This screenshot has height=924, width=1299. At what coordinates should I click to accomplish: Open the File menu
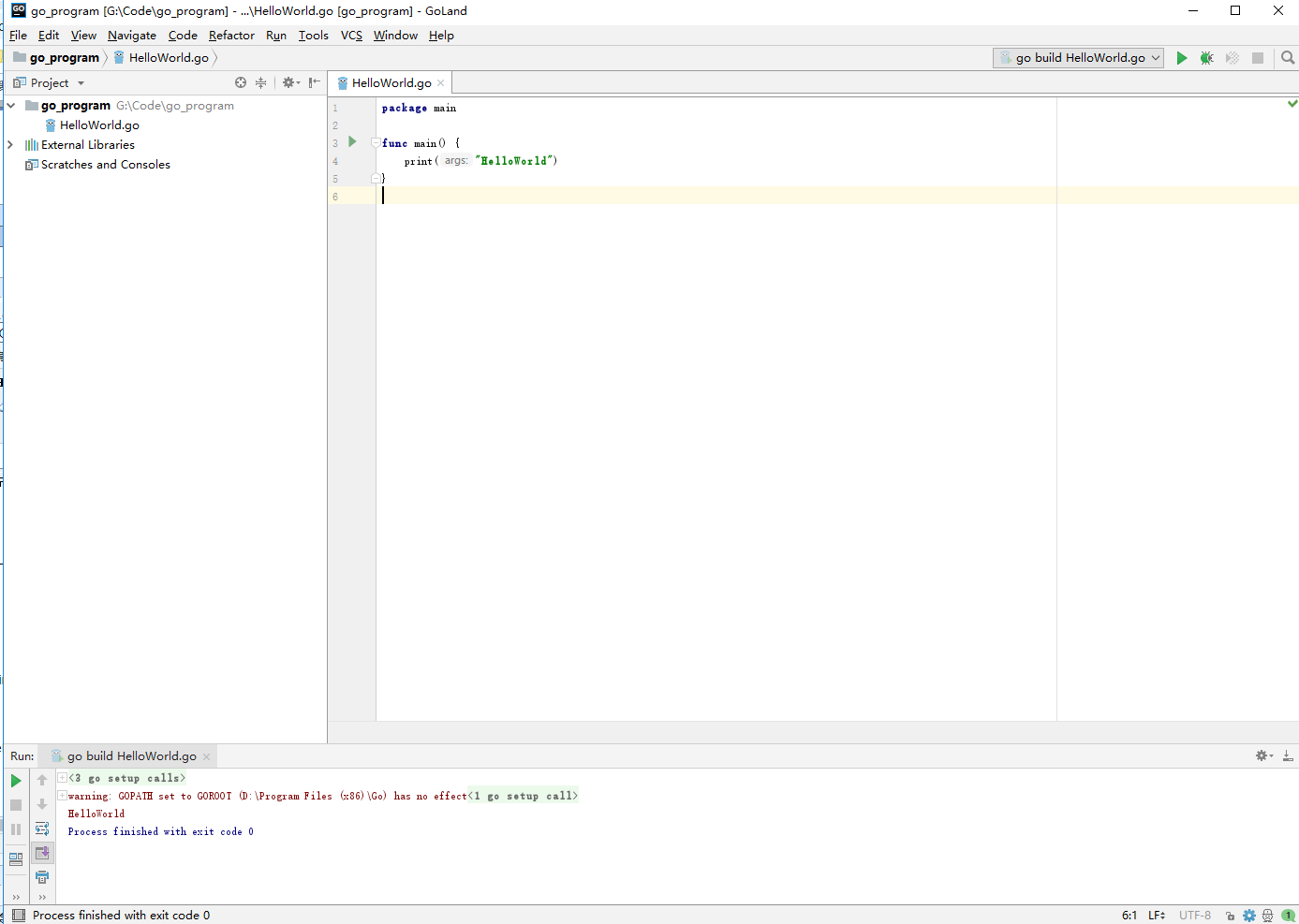18,36
